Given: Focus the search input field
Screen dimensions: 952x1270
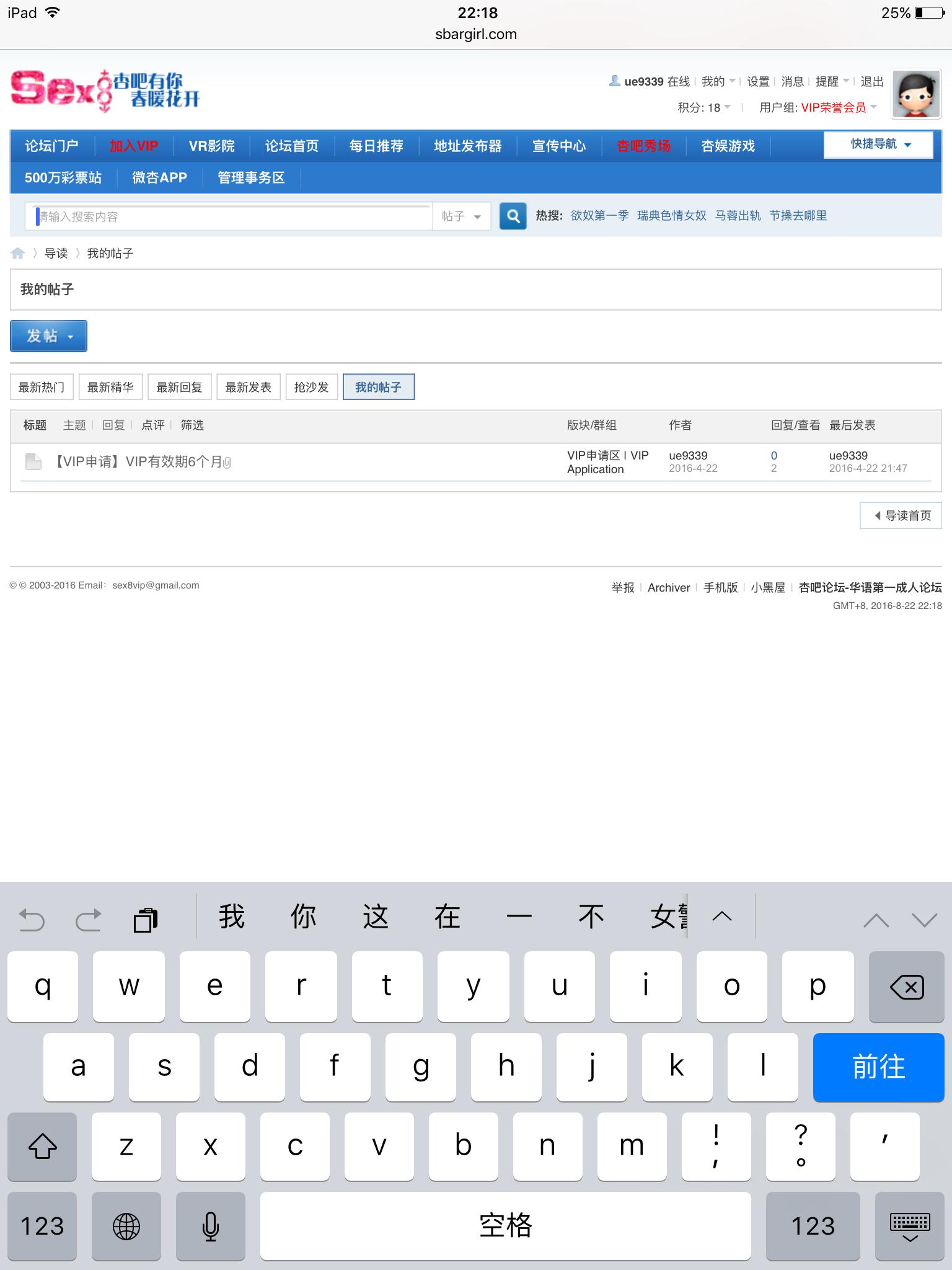Looking at the screenshot, I should point(228,216).
